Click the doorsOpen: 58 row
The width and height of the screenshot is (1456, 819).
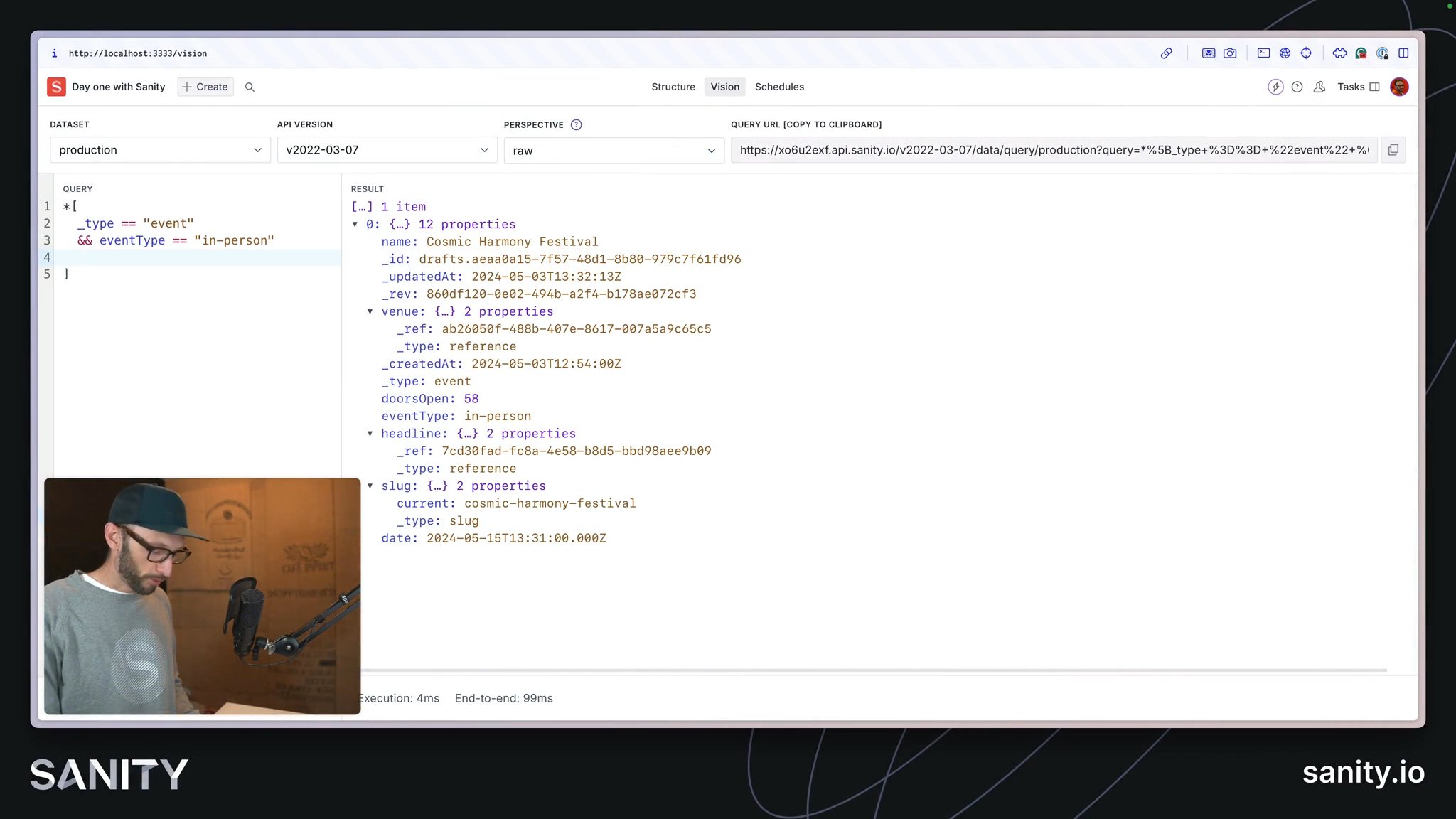coord(430,399)
